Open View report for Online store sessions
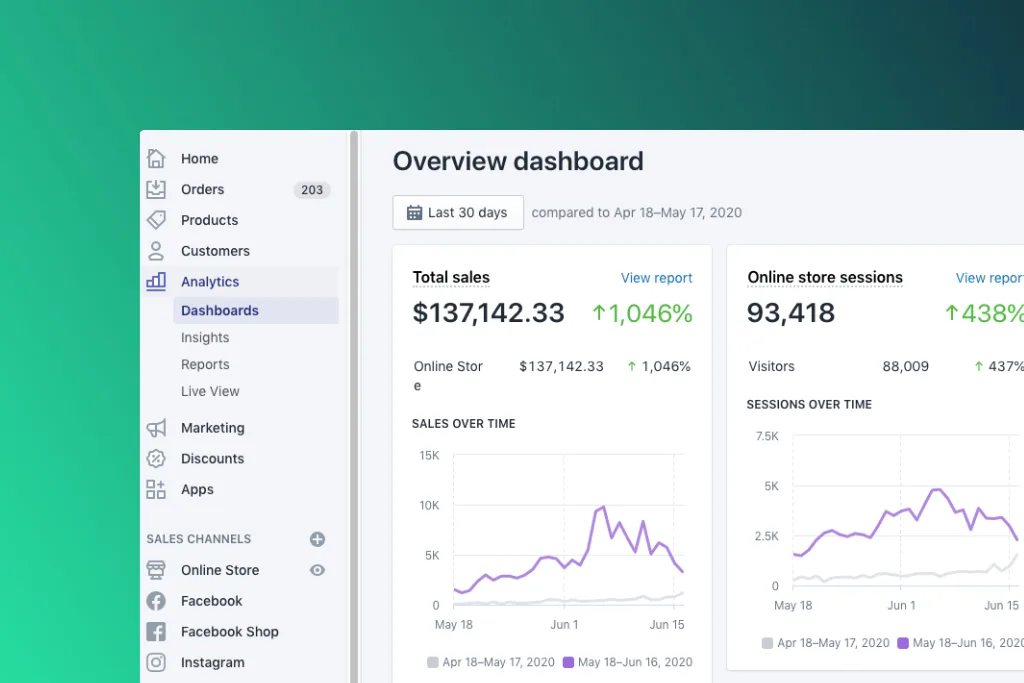Screen dimensions: 1024x683 pyautogui.click(x=988, y=278)
